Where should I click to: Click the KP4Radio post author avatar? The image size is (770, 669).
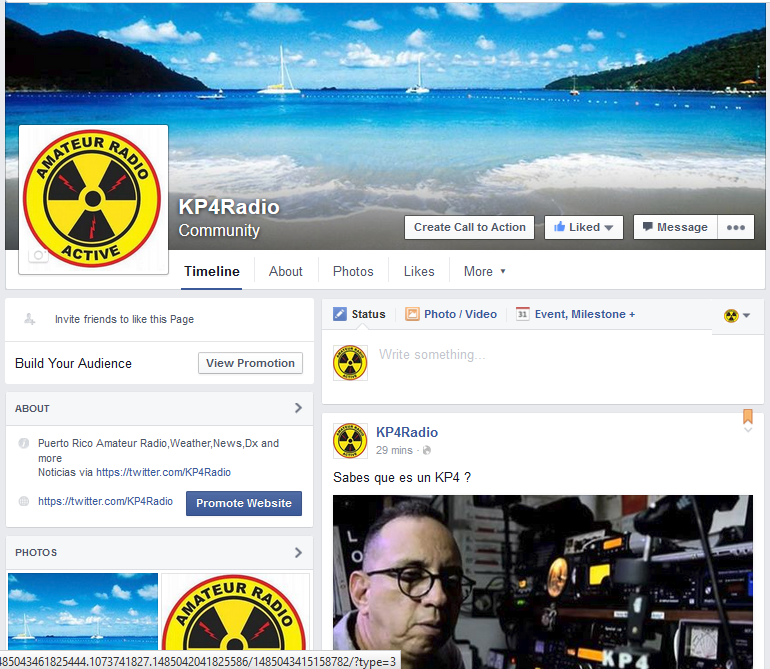point(350,441)
